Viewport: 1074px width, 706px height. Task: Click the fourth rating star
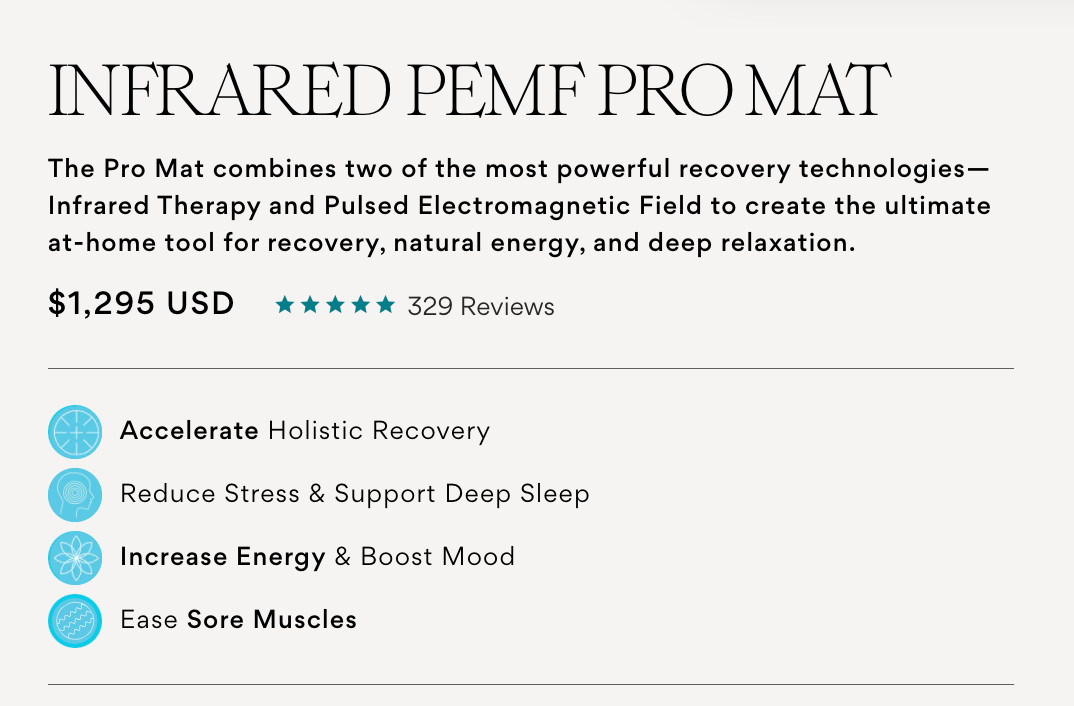pyautogui.click(x=360, y=305)
